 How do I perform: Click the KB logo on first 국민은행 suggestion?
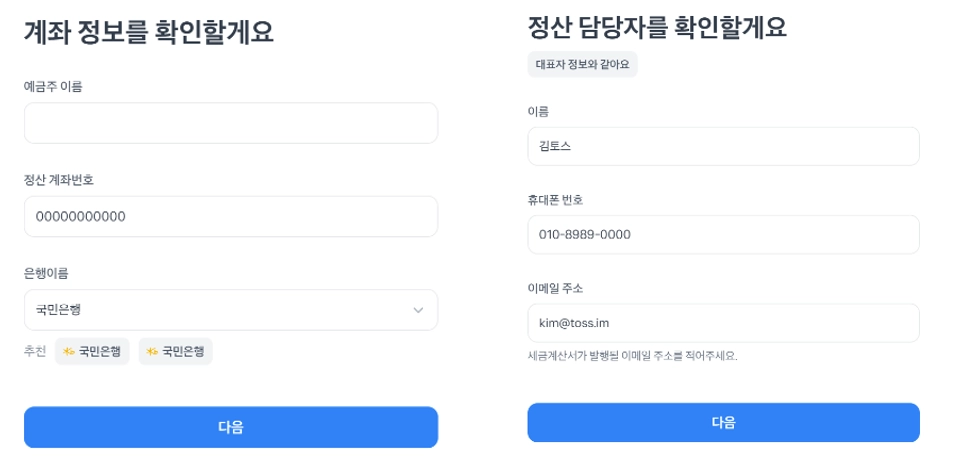click(69, 352)
